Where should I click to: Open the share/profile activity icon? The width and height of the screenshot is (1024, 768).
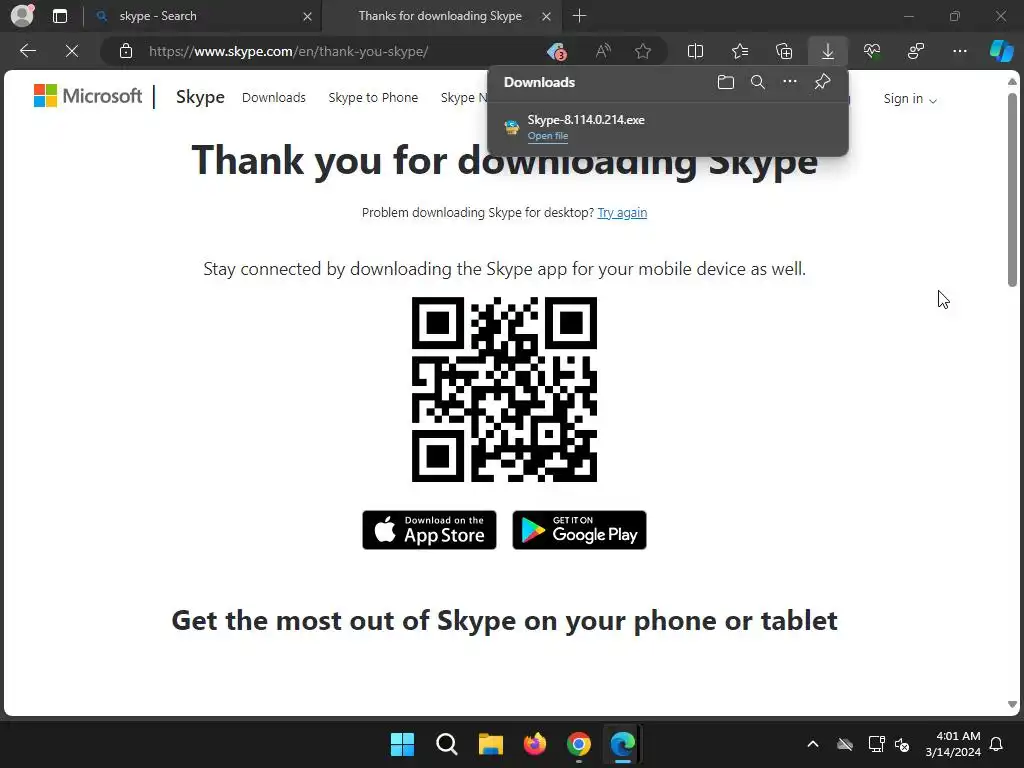(x=916, y=51)
